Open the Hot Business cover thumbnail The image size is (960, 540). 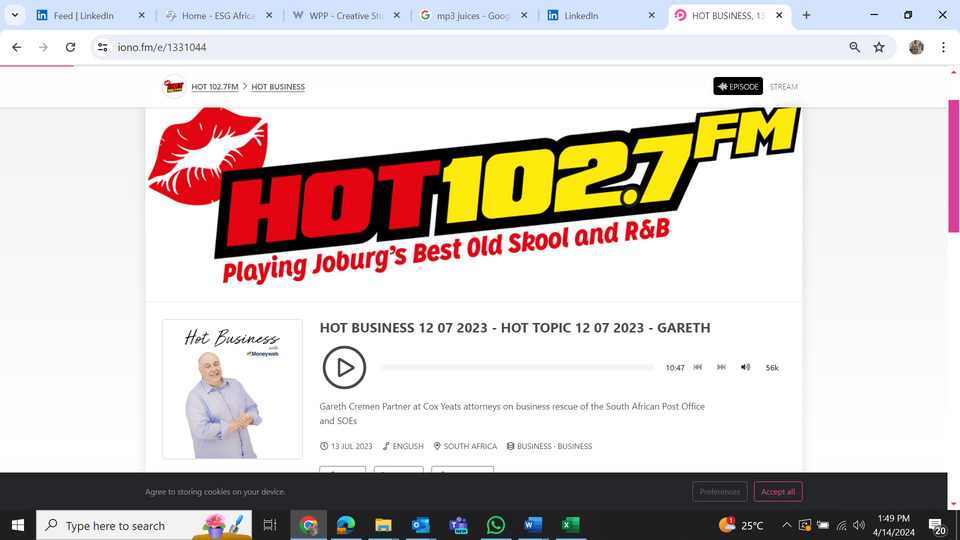pyautogui.click(x=232, y=389)
